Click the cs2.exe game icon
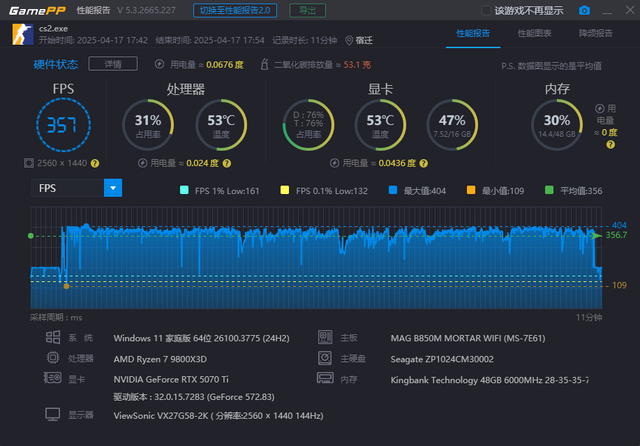This screenshot has width=640, height=446. pyautogui.click(x=22, y=34)
